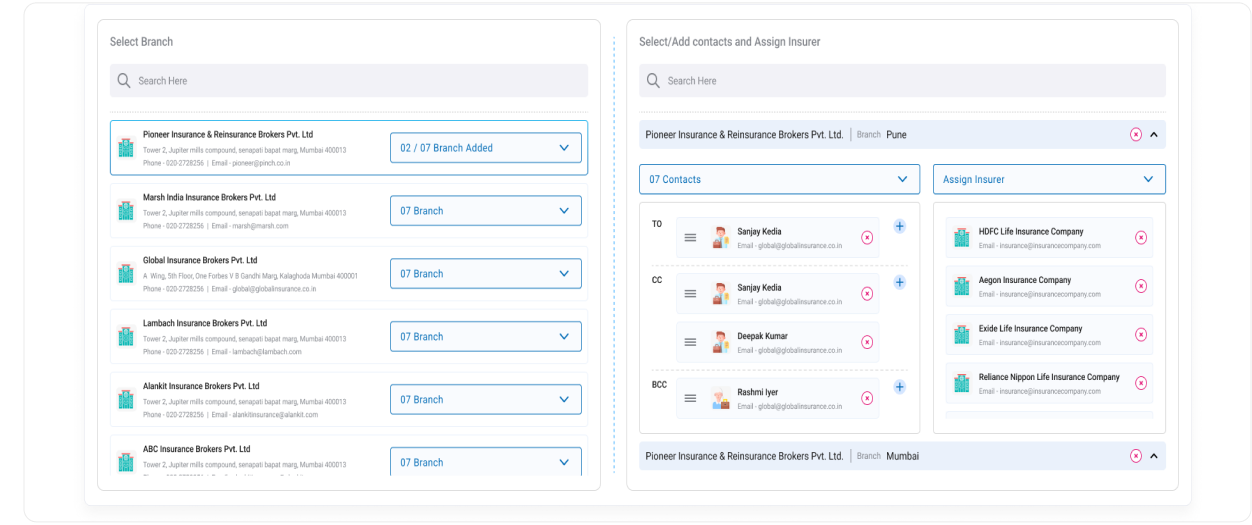Viewport: 1252px width, 525px height.
Task: Click the Alankit Insurance Brokers building icon
Action: click(x=126, y=400)
